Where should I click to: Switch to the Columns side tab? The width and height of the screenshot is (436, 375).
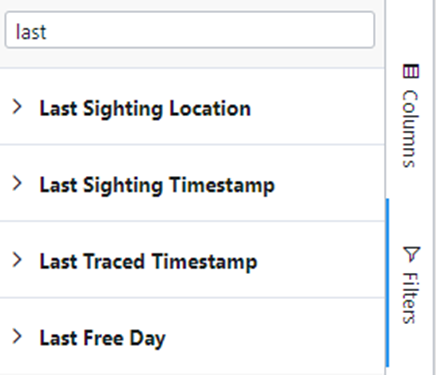[x=410, y=116]
